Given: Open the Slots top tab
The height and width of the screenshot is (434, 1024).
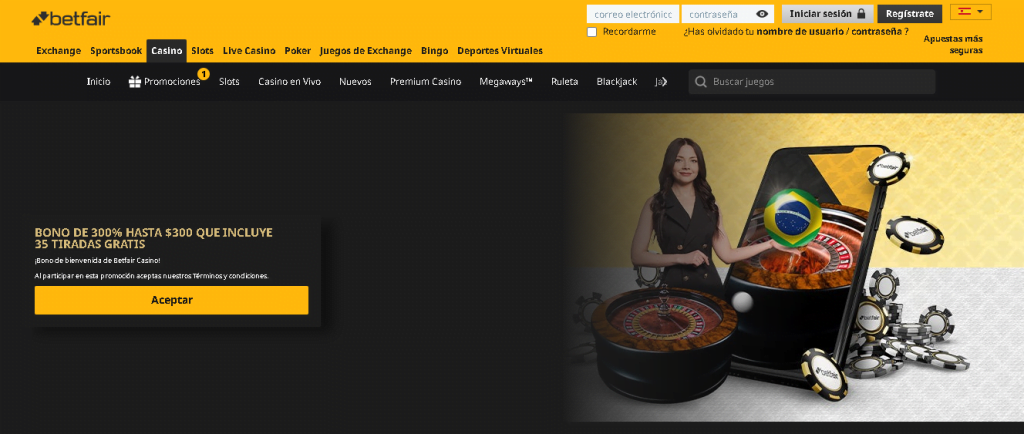Looking at the screenshot, I should tap(202, 51).
